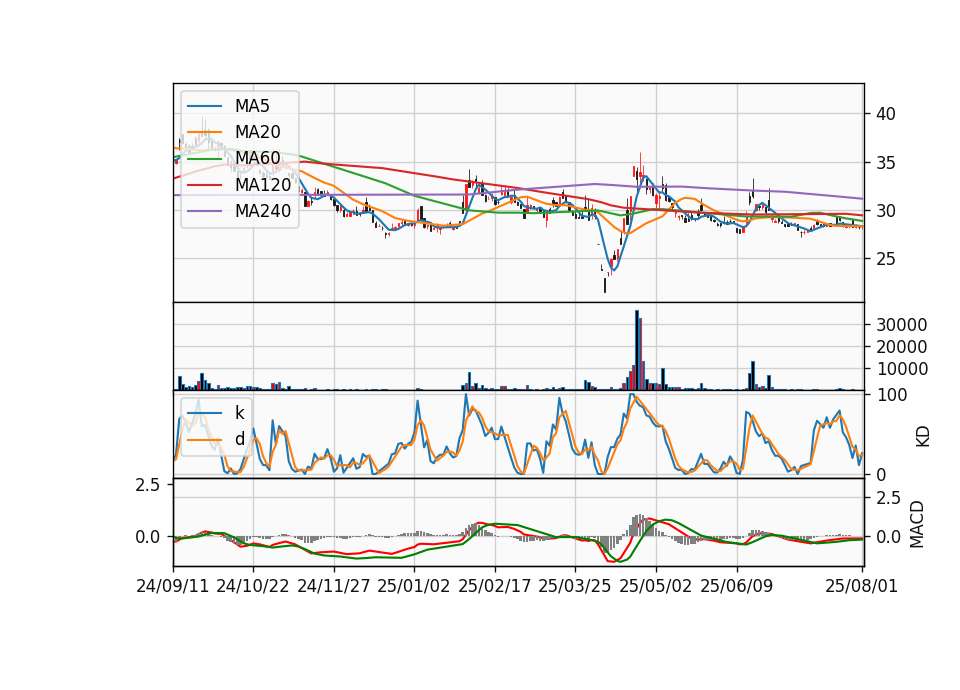Click the 25/01/02 date label

(x=414, y=586)
